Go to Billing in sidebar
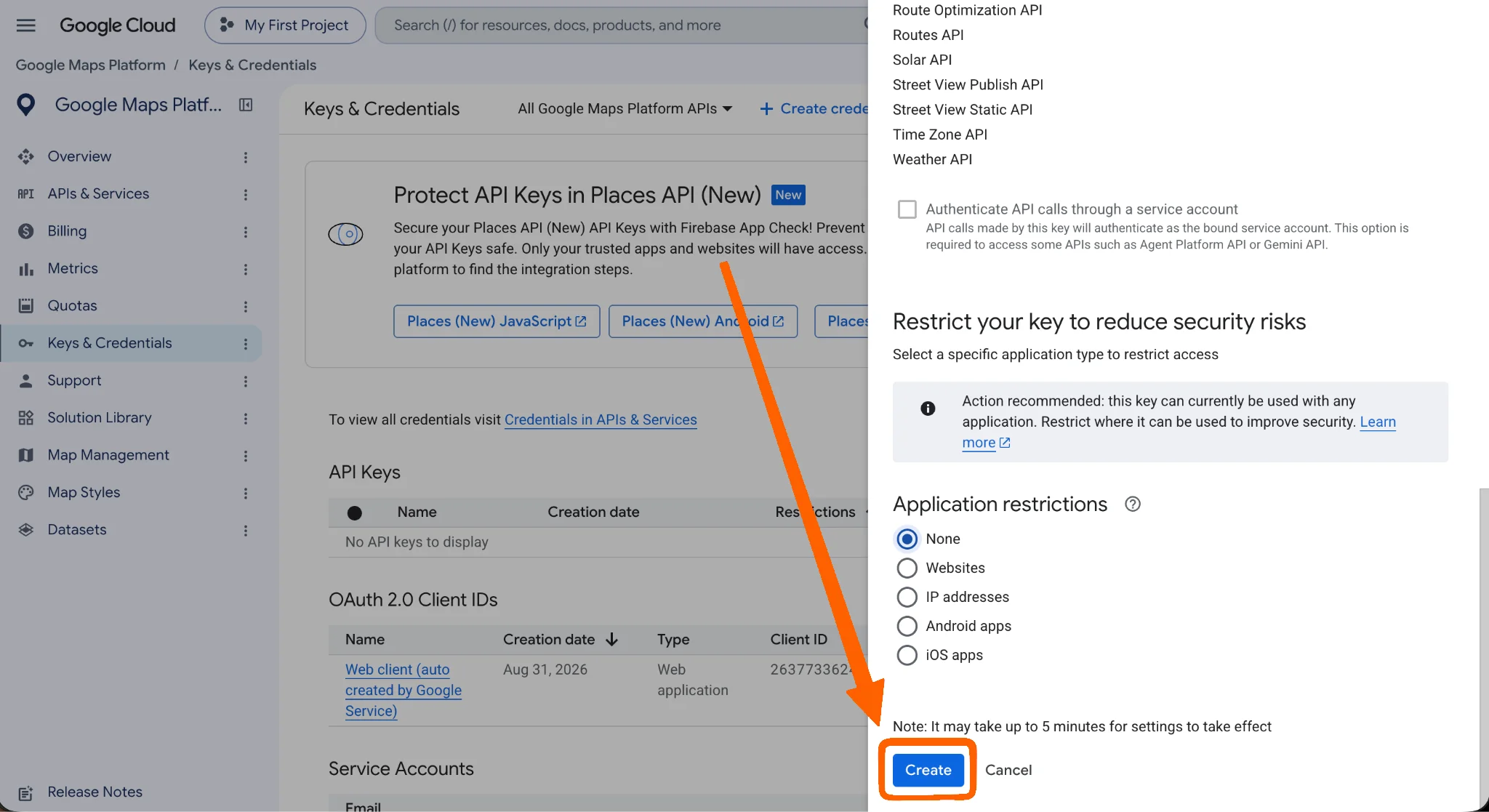 67,231
